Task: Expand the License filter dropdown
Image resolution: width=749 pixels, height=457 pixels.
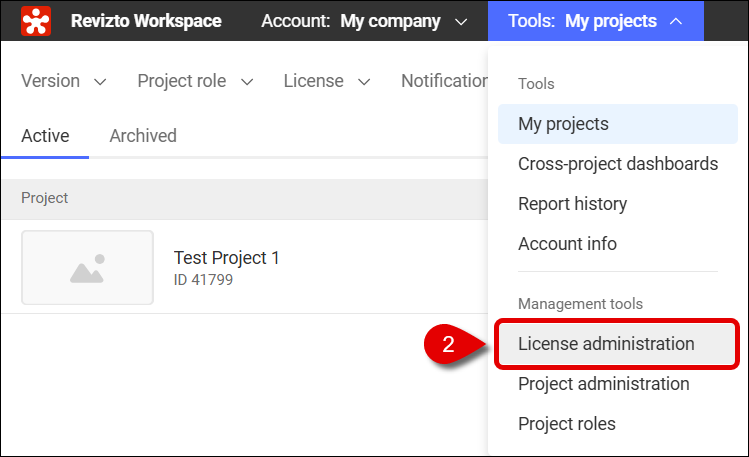Action: click(x=327, y=81)
